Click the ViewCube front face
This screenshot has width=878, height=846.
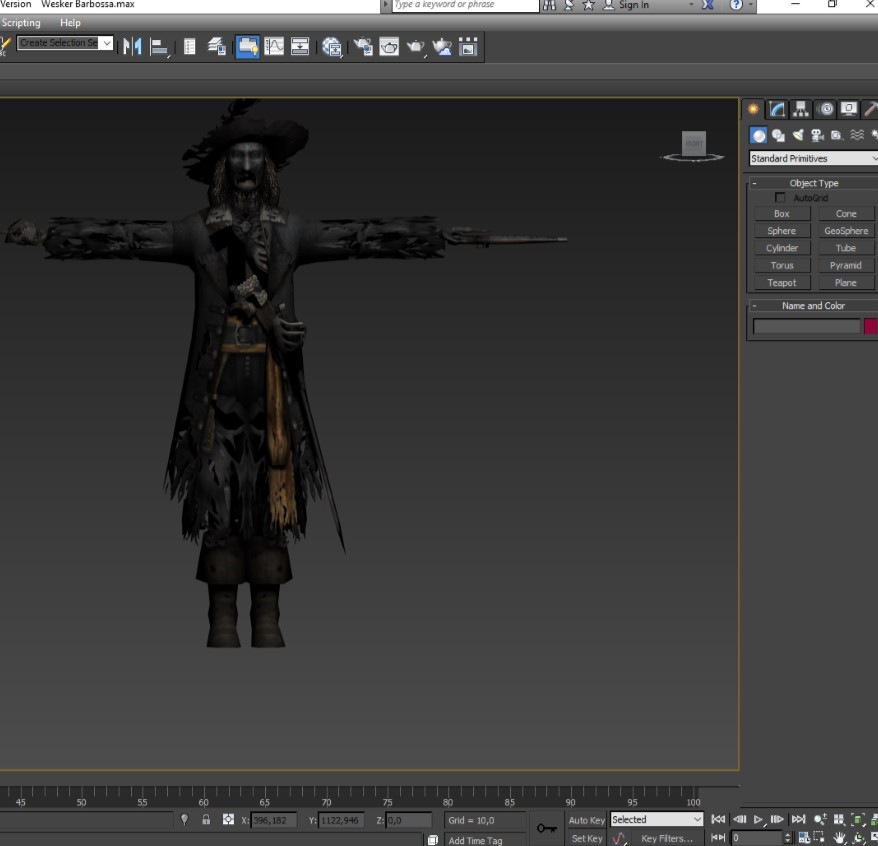[694, 143]
